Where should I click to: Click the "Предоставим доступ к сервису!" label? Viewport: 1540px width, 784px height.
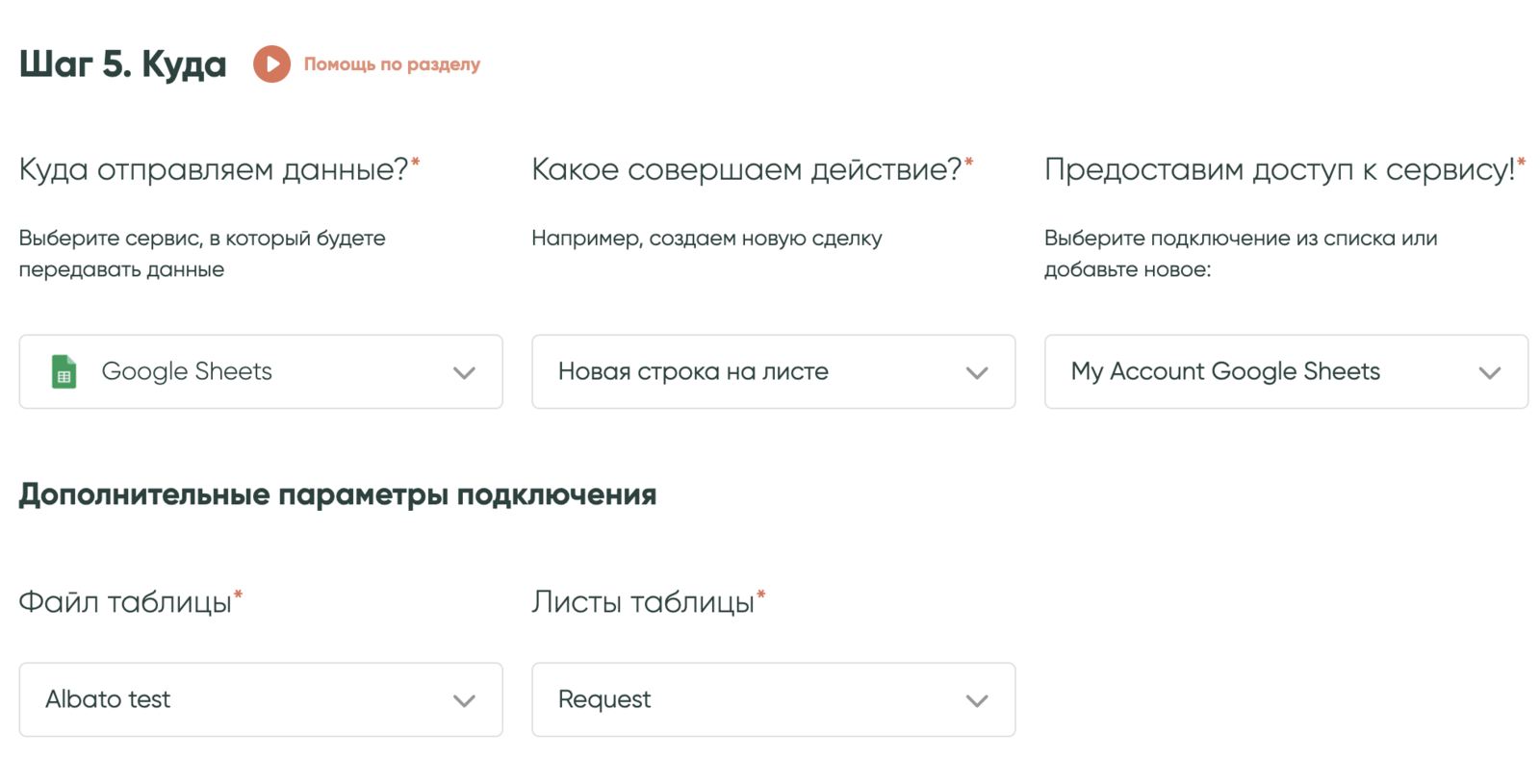[x=1279, y=169]
